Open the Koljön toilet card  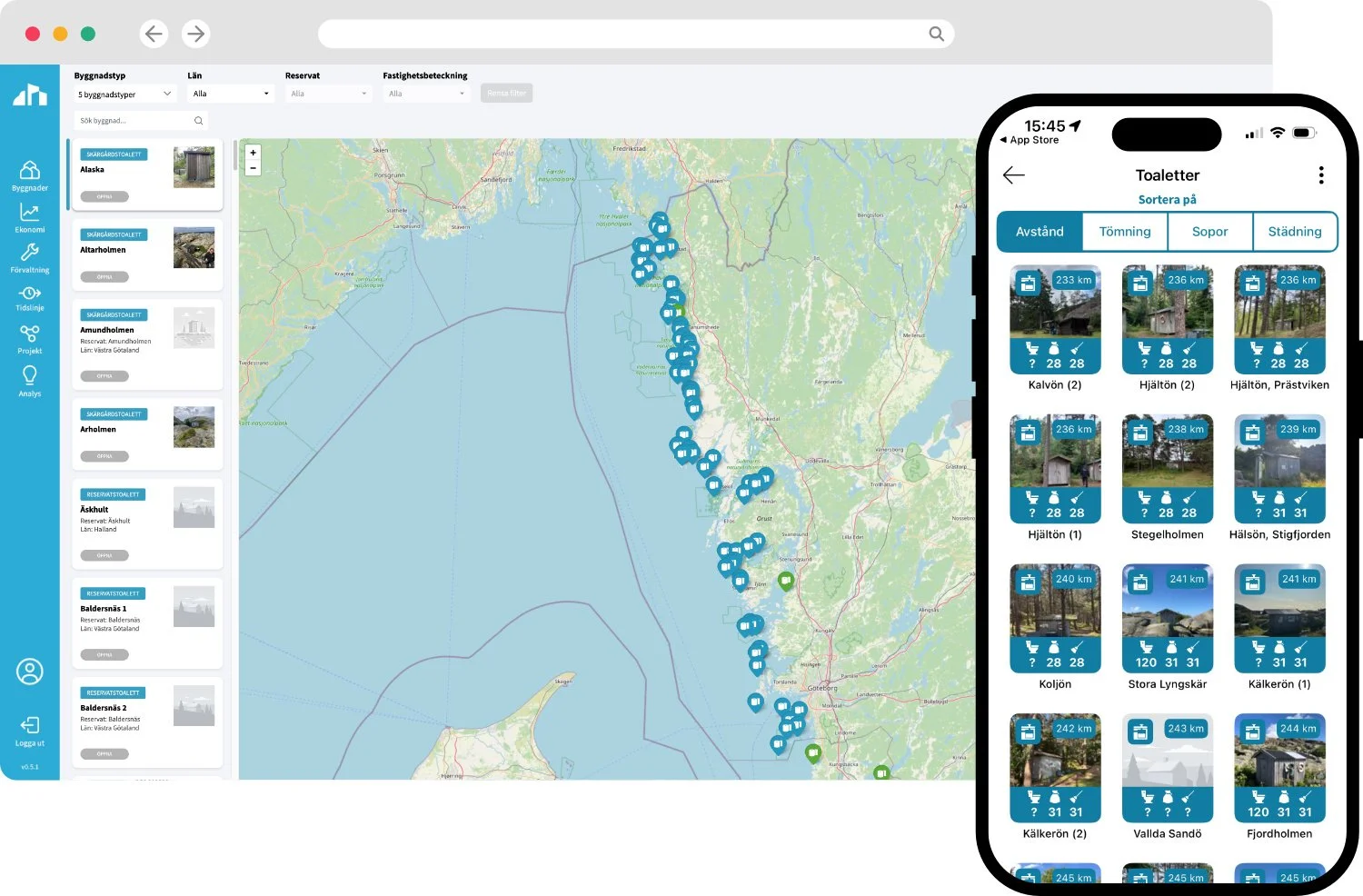[1055, 627]
